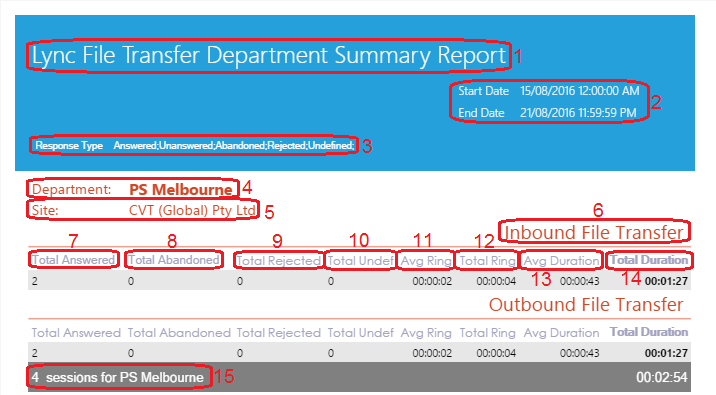Click Total Answered header in Inbound section

click(74, 260)
